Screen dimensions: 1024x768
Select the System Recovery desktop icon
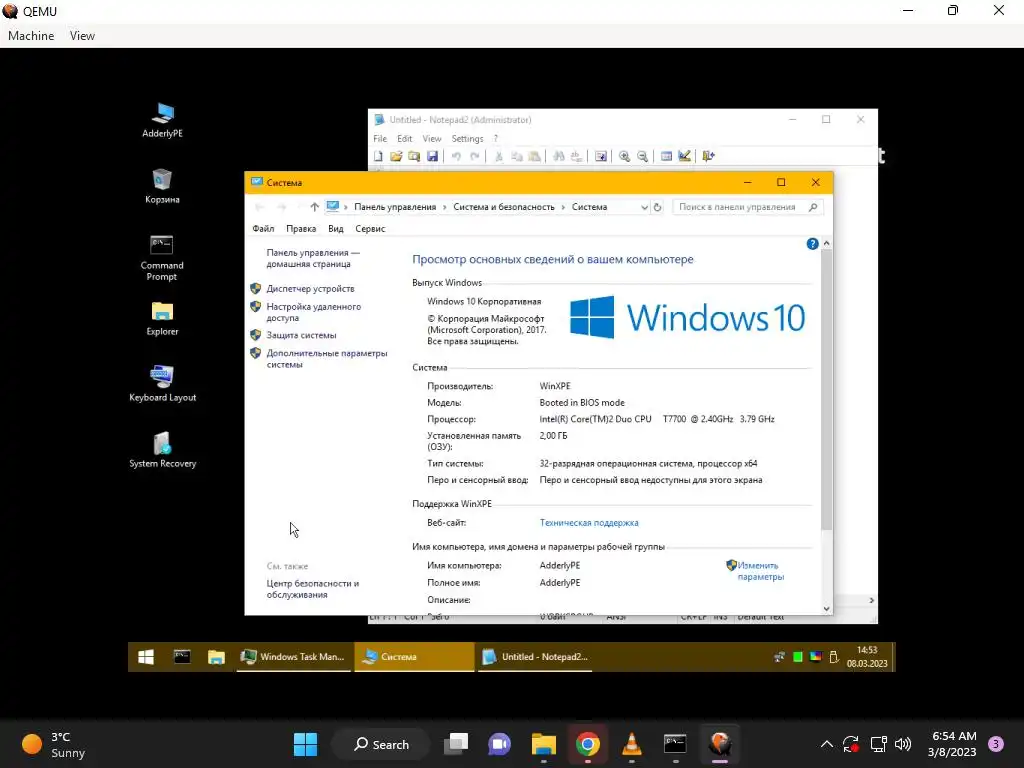click(x=163, y=450)
